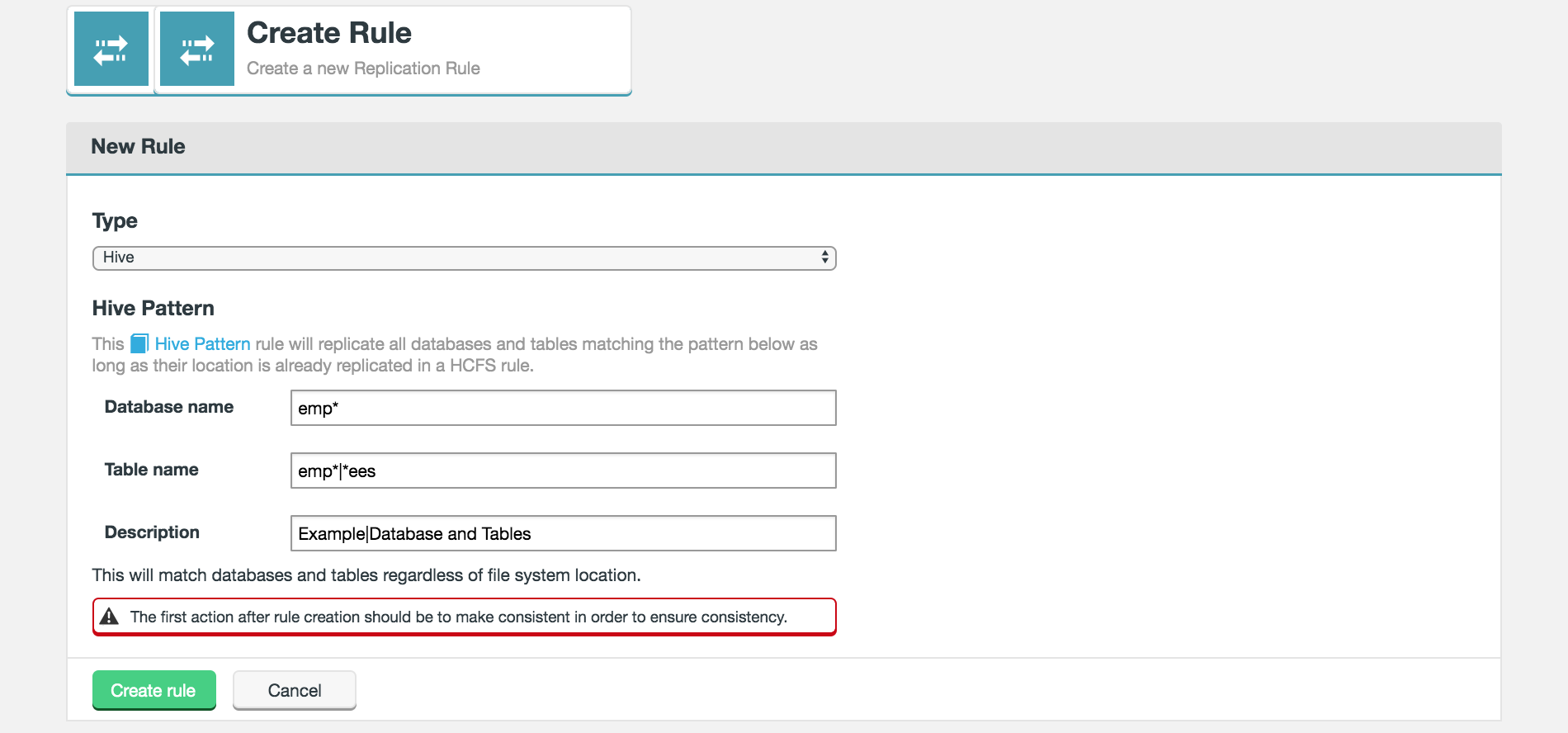The width and height of the screenshot is (1568, 733).
Task: Click the New Rule panel header
Action: pos(139,147)
